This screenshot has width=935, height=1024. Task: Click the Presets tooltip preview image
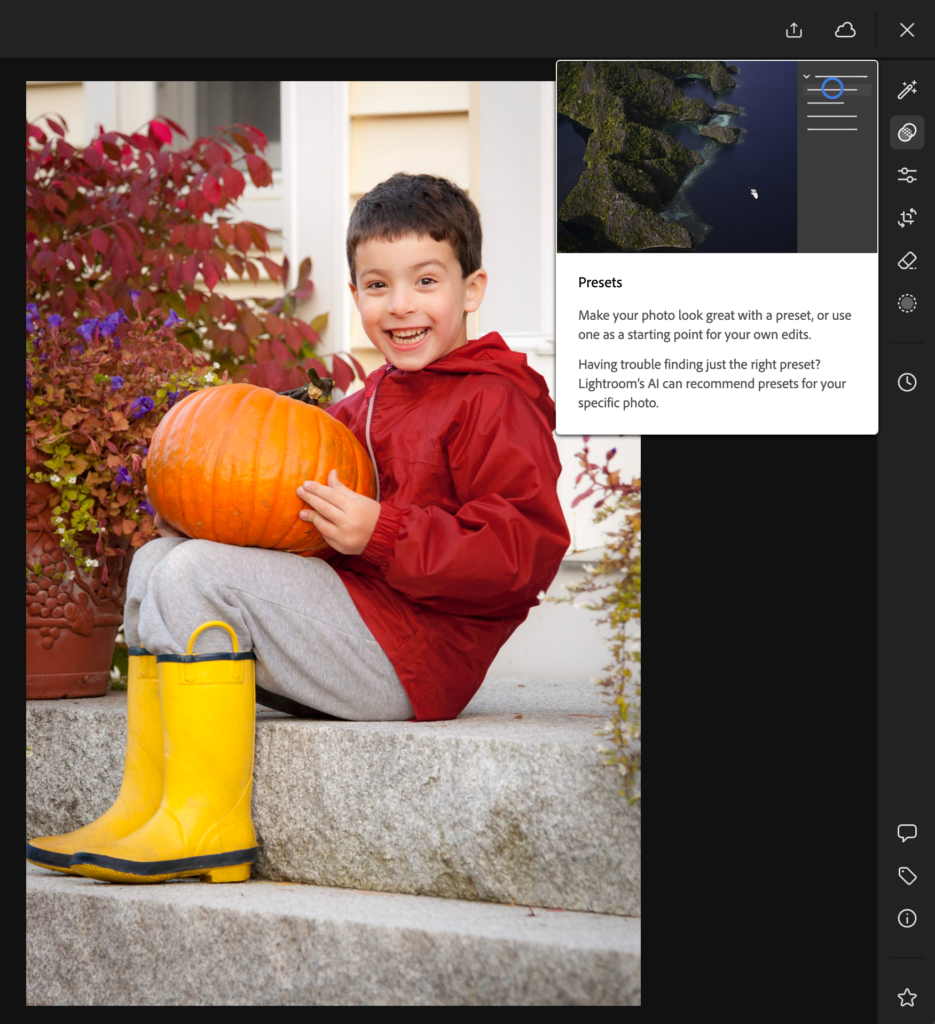tap(717, 157)
